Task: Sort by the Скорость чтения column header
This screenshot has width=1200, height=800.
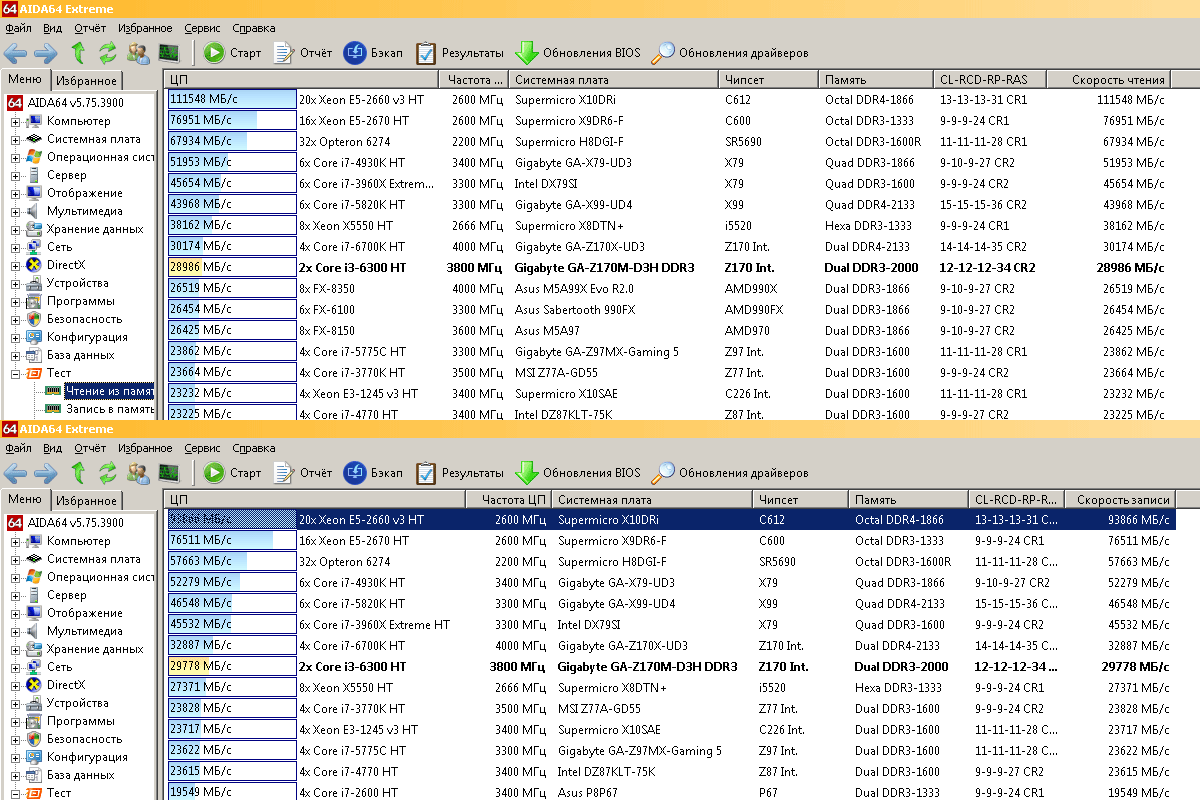Action: point(1118,80)
